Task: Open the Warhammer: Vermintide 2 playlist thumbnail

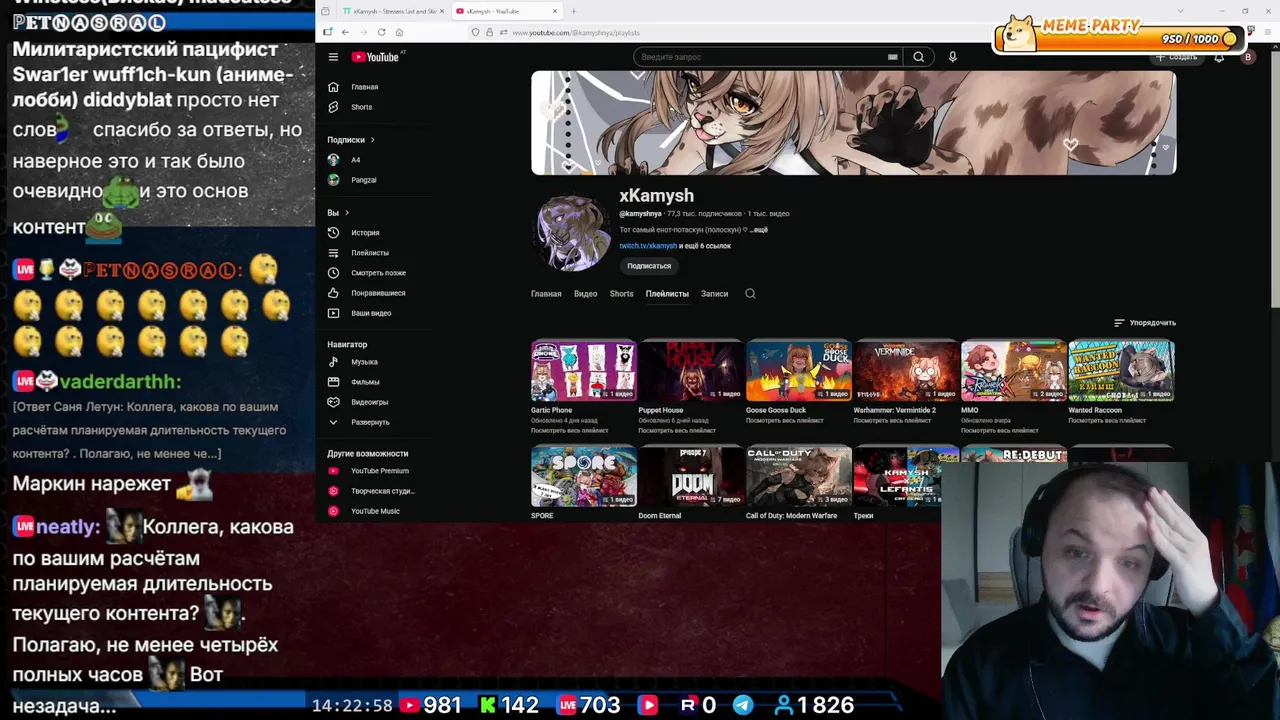Action: coord(906,371)
